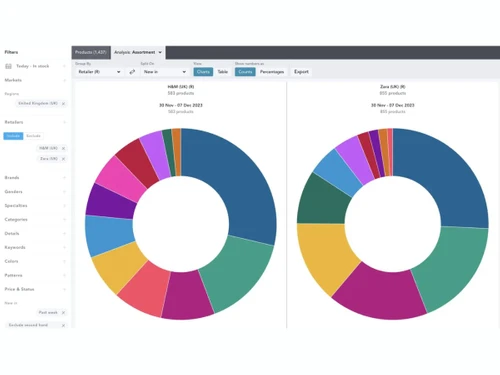Click the H&M (UK) (R) chart title
Screen dimensions: 500x375
[x=181, y=87]
